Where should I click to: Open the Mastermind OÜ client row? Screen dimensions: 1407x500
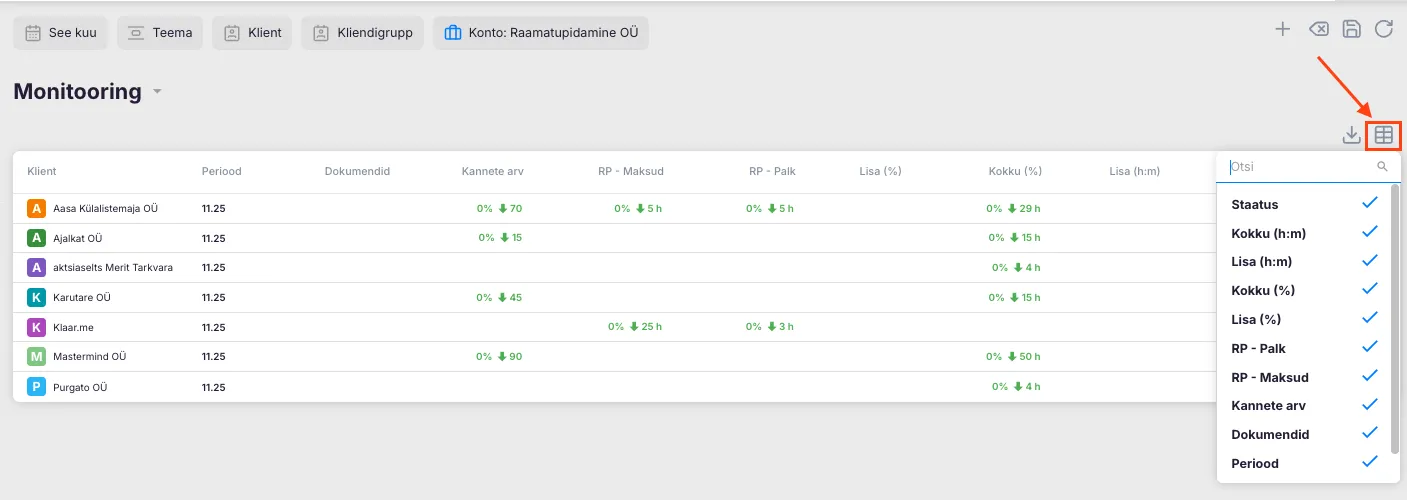pos(89,357)
